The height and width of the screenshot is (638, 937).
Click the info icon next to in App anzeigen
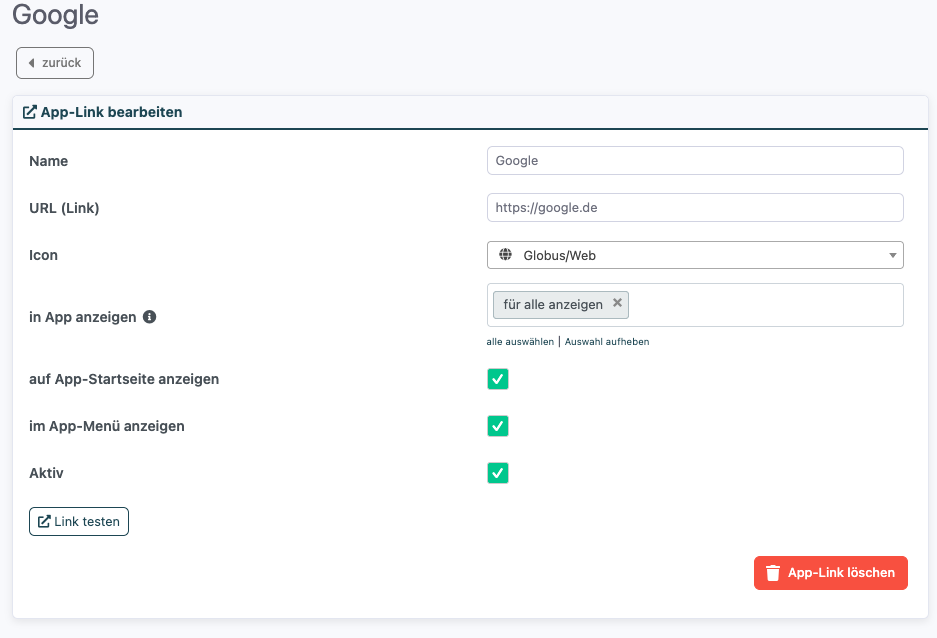(x=150, y=317)
